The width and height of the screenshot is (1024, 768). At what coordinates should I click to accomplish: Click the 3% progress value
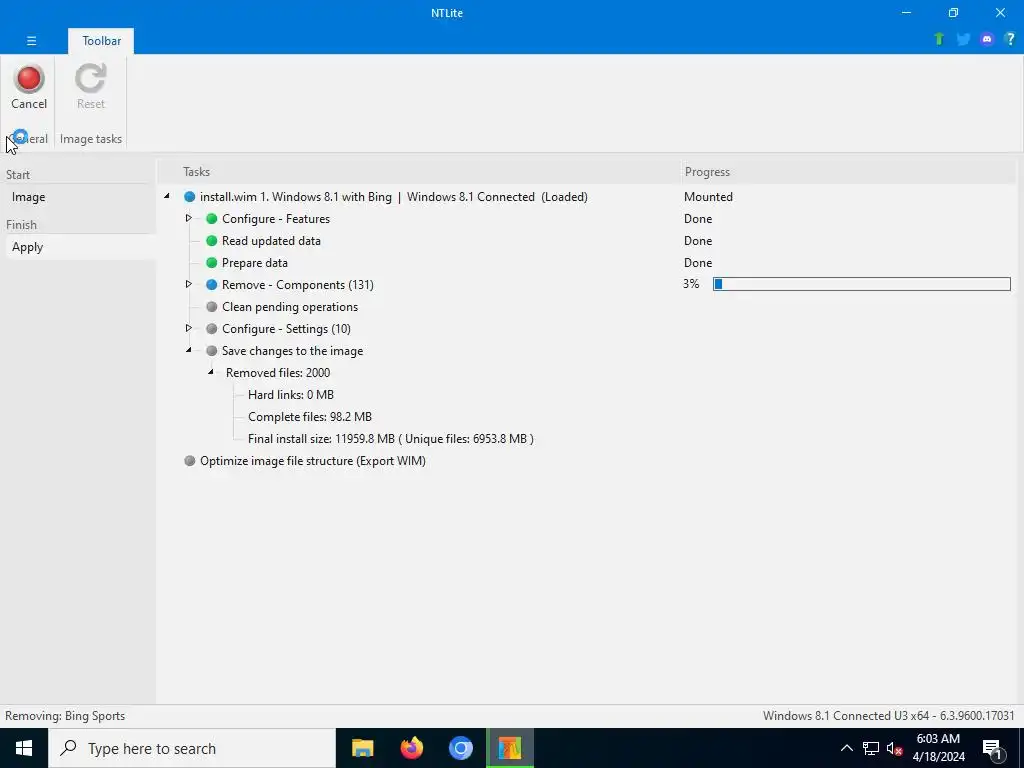(691, 284)
